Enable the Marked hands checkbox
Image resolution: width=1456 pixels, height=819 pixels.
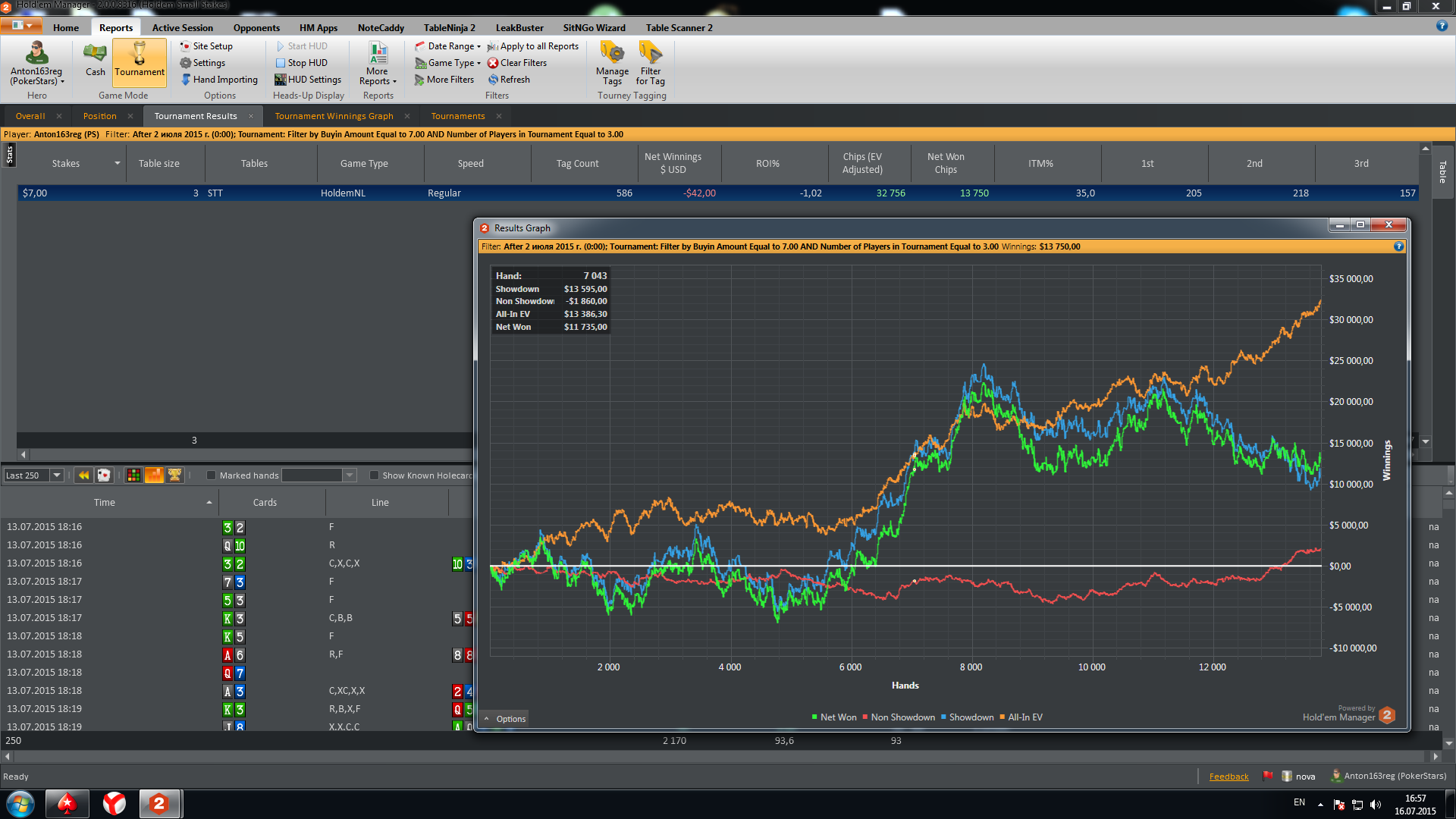click(212, 475)
